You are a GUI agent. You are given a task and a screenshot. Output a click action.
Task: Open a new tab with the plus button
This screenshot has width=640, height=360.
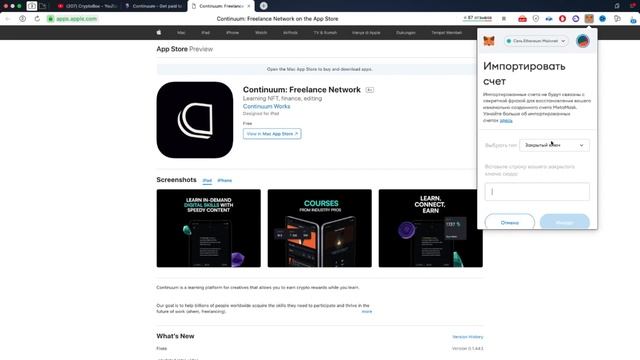[264, 6]
